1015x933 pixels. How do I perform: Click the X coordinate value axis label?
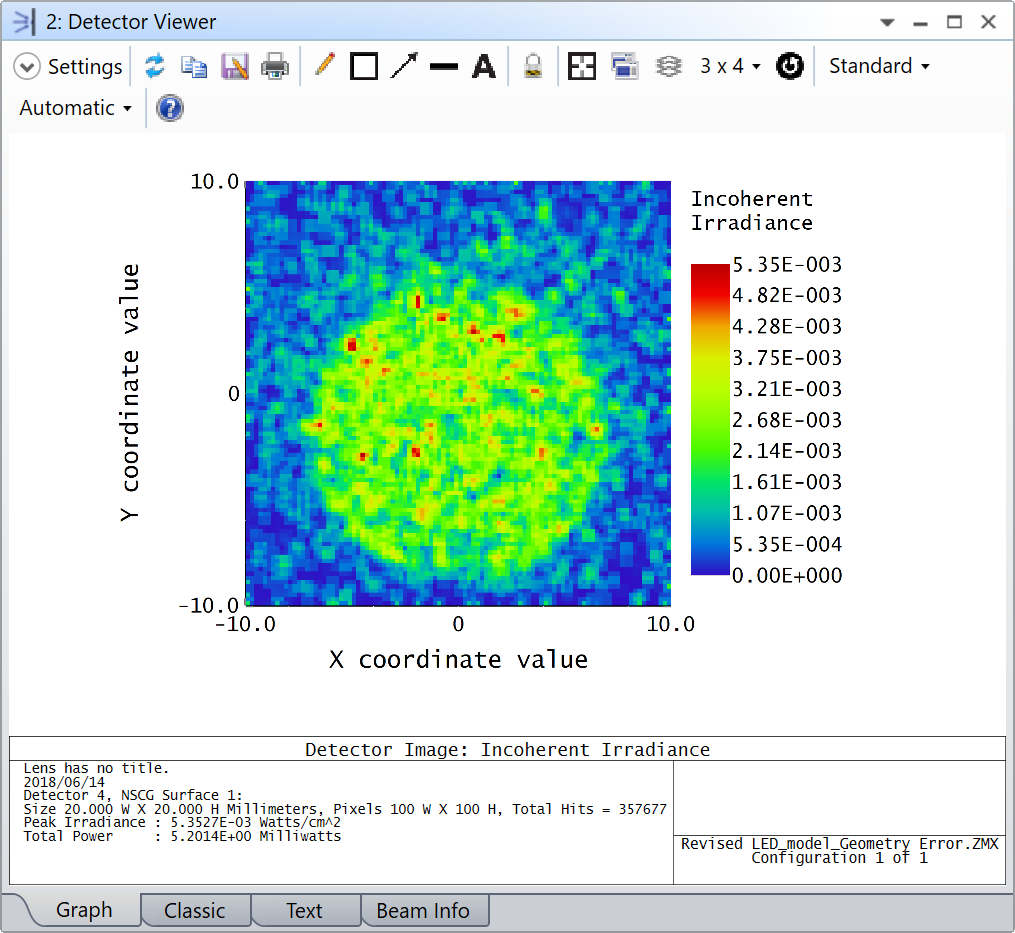point(458,660)
